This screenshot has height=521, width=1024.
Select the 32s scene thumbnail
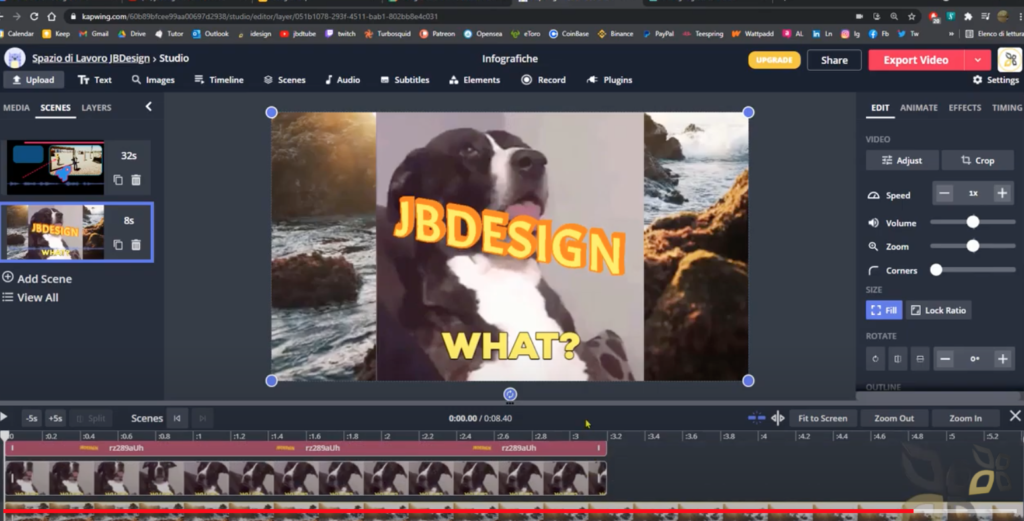(55, 167)
